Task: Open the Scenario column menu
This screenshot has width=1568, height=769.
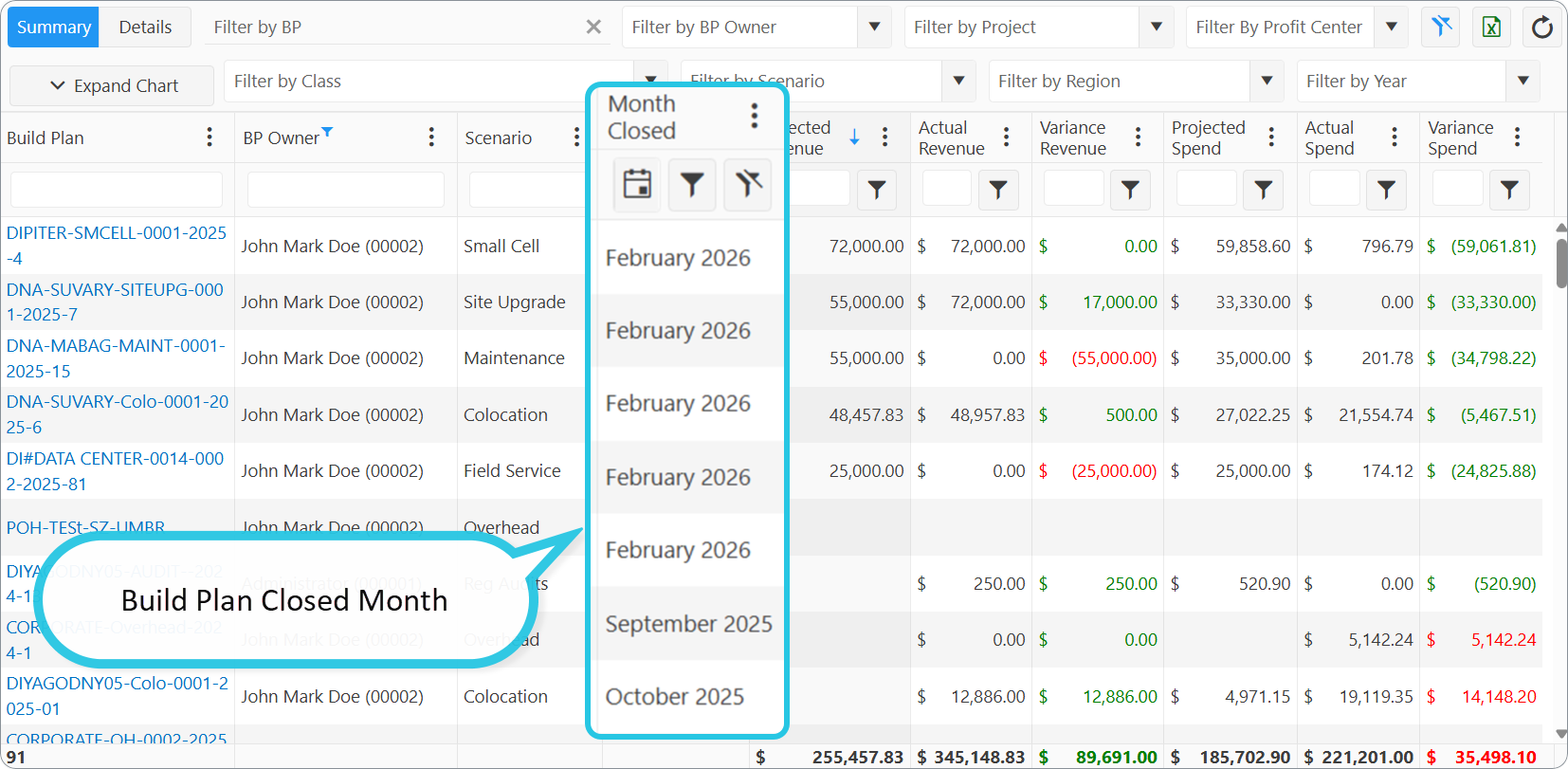Action: (x=576, y=137)
